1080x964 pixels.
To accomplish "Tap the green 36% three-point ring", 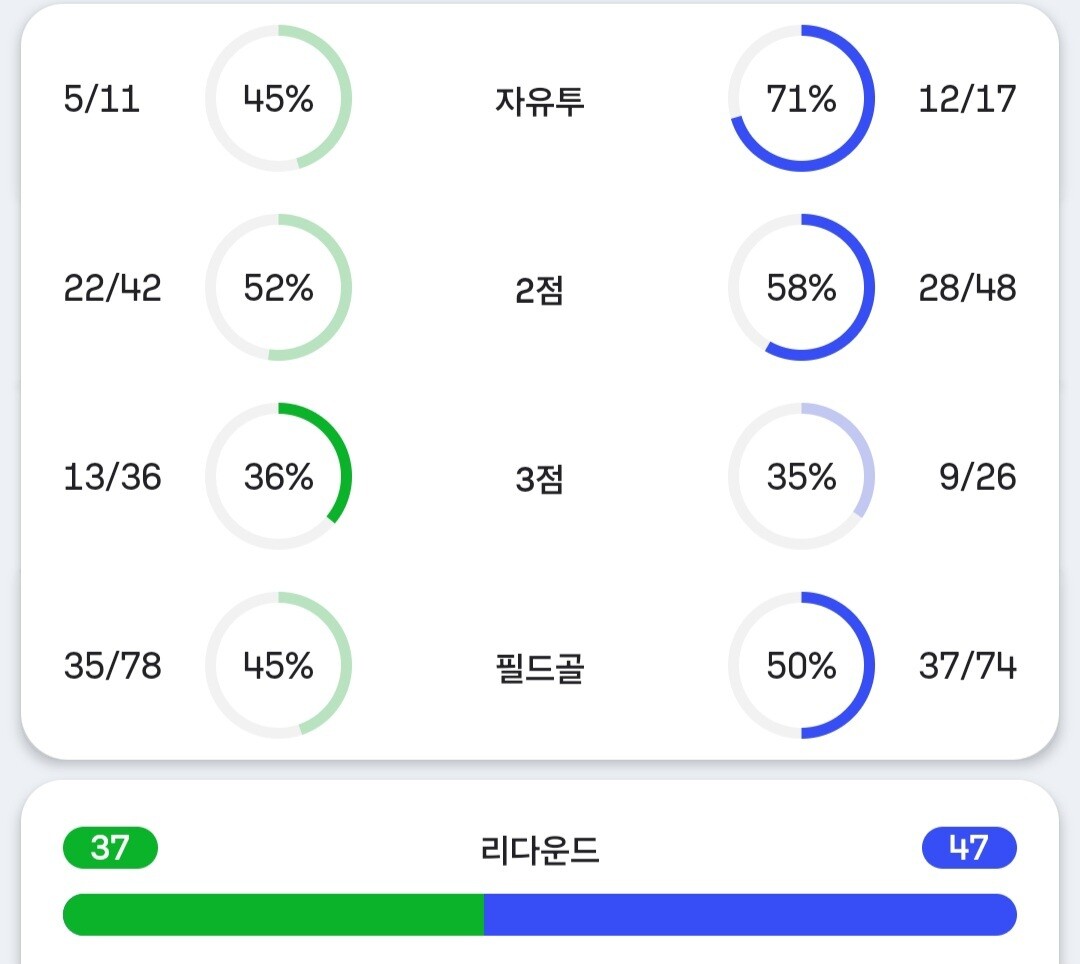I will 278,477.
